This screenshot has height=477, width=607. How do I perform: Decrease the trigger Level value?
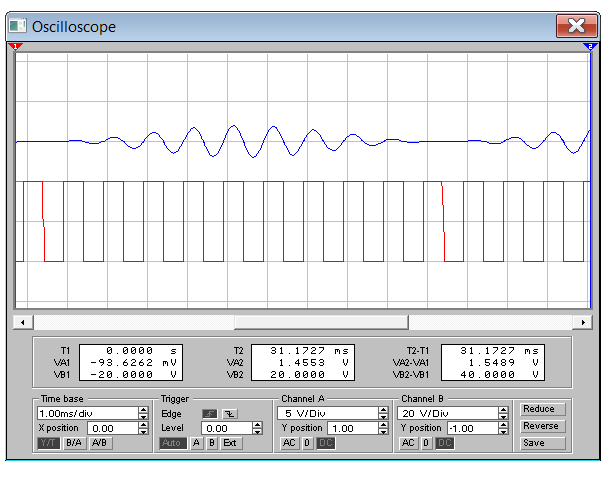click(x=257, y=431)
